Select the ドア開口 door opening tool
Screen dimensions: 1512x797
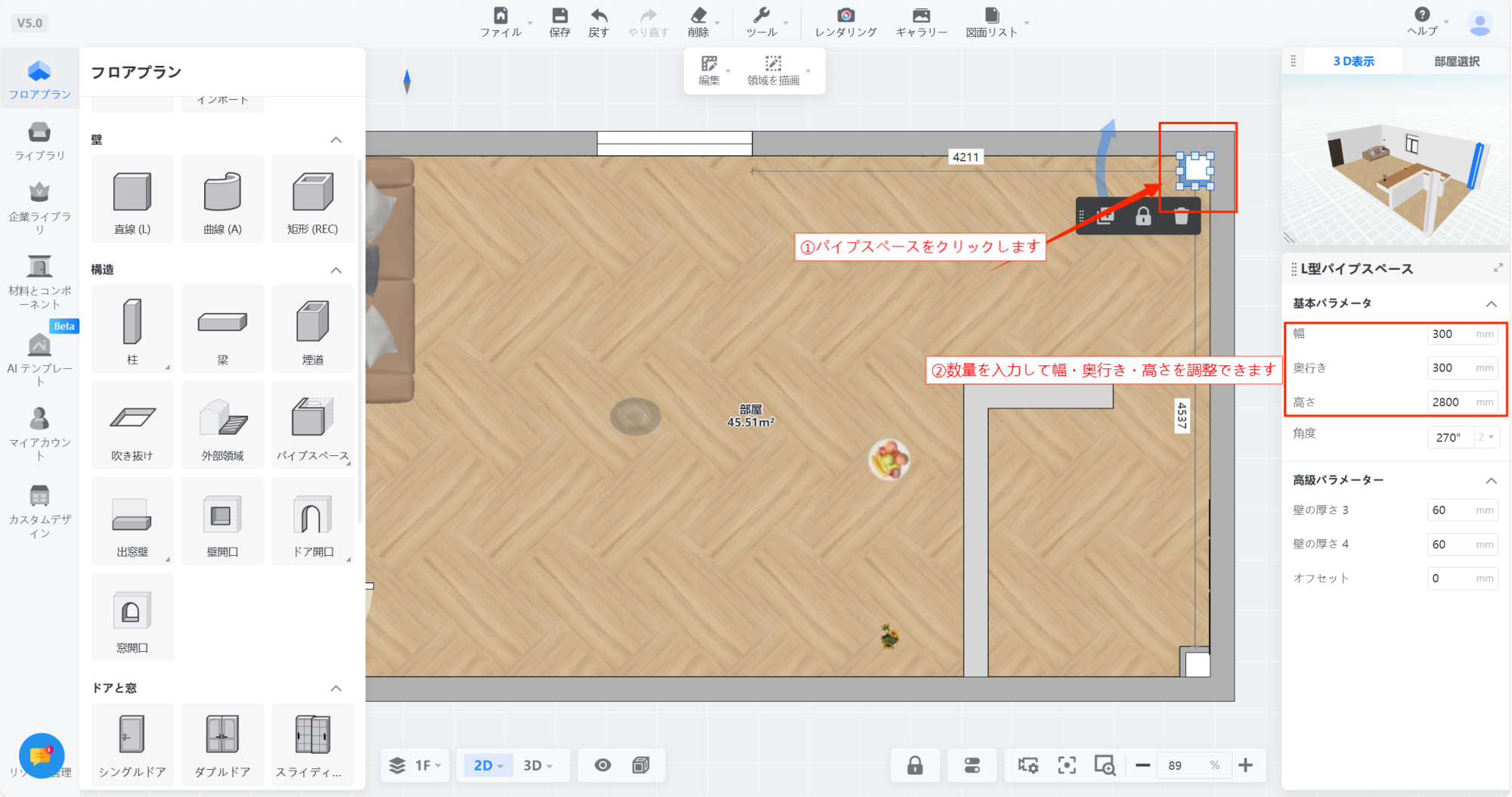tap(313, 521)
